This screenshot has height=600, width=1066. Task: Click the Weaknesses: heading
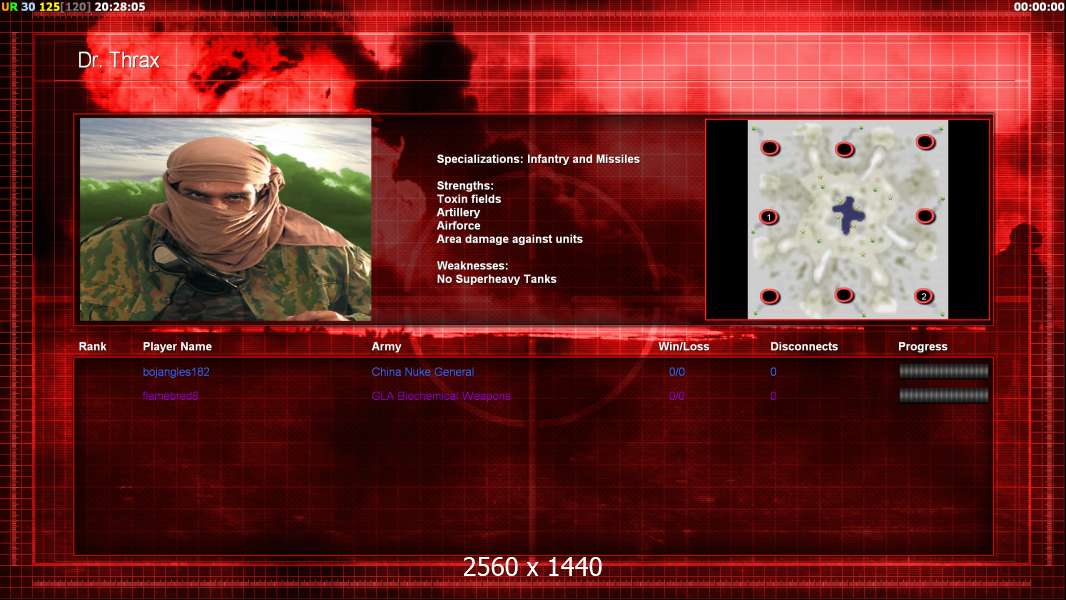tap(472, 266)
